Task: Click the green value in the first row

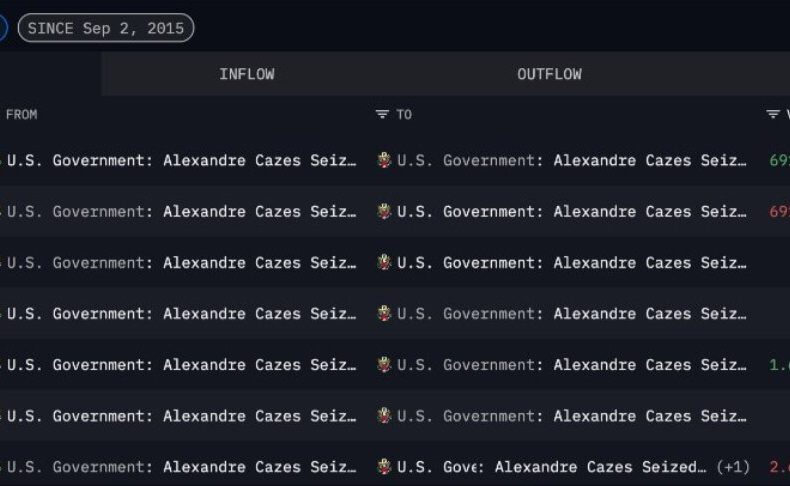Action: pyautogui.click(x=779, y=161)
